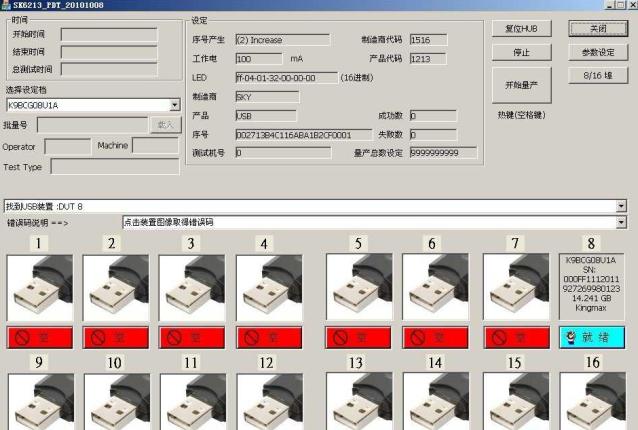638x430 pixels.
Task: Click red empty status under slot 3
Action: (192, 338)
